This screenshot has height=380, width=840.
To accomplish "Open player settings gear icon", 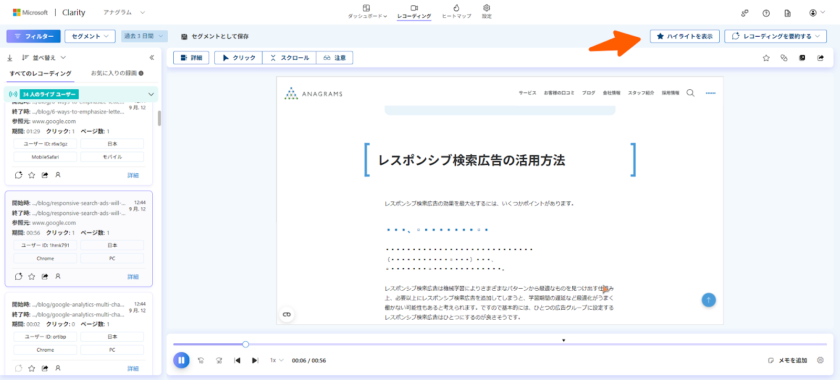I will tap(820, 360).
